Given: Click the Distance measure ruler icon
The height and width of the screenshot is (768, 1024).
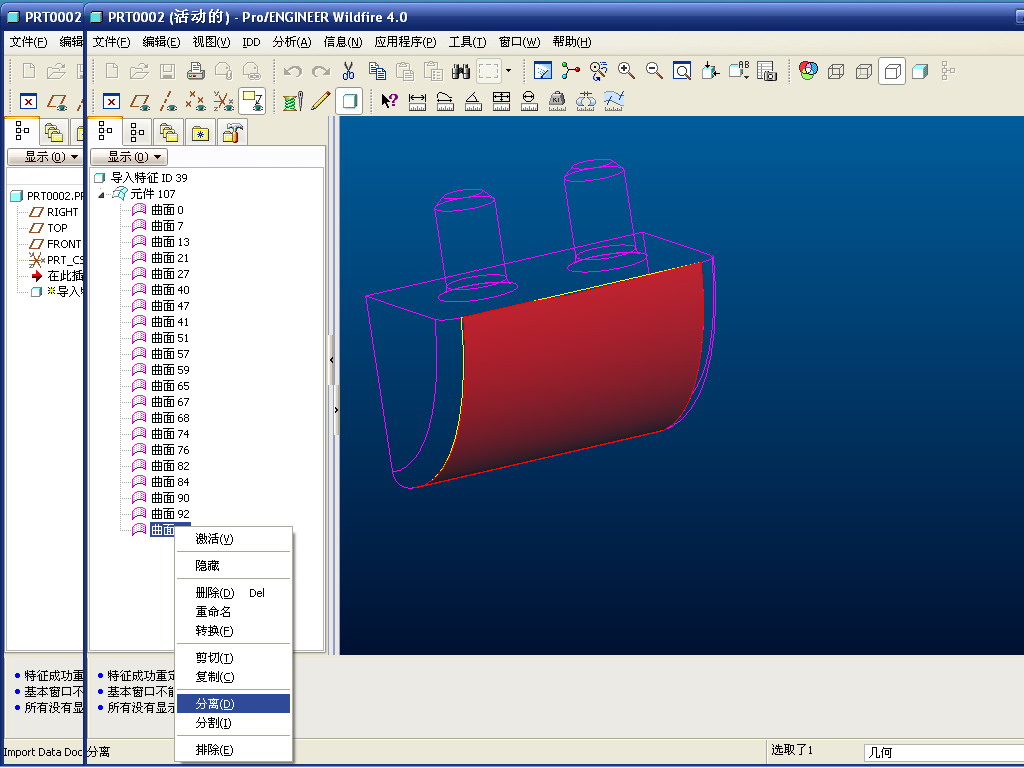Looking at the screenshot, I should point(417,101).
